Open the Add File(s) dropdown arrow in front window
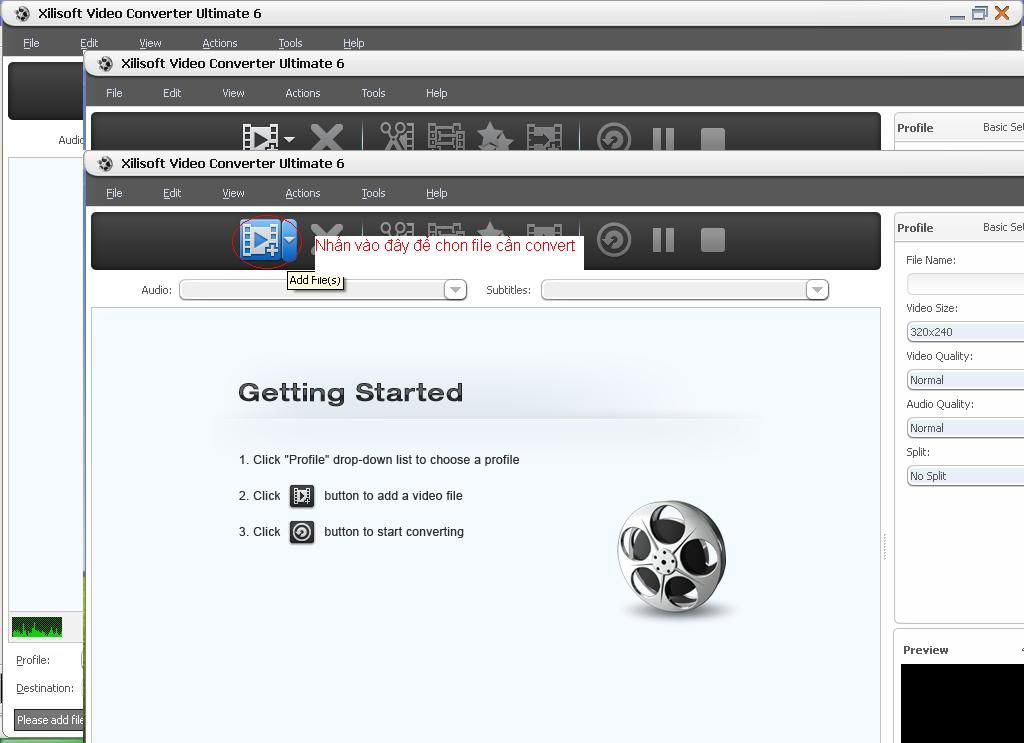The image size is (1024, 743). (x=290, y=240)
